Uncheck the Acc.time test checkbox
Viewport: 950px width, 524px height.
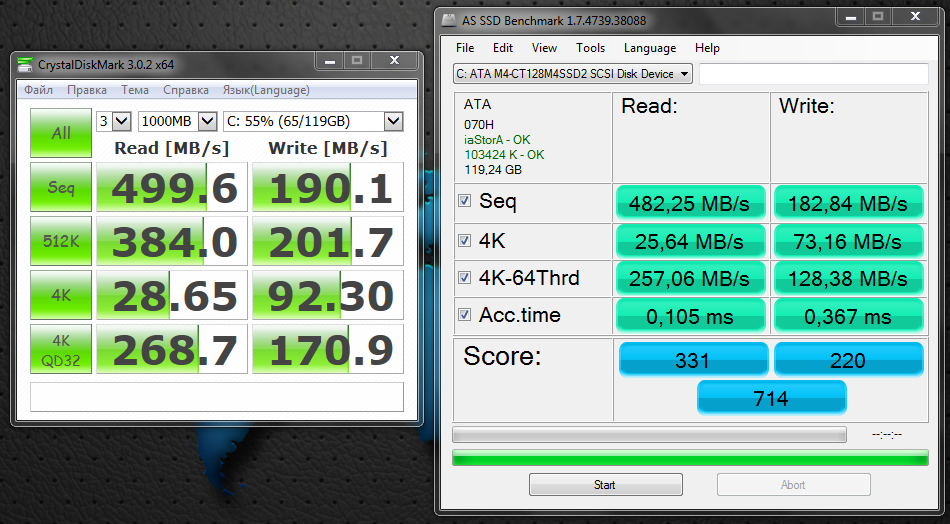(x=465, y=314)
